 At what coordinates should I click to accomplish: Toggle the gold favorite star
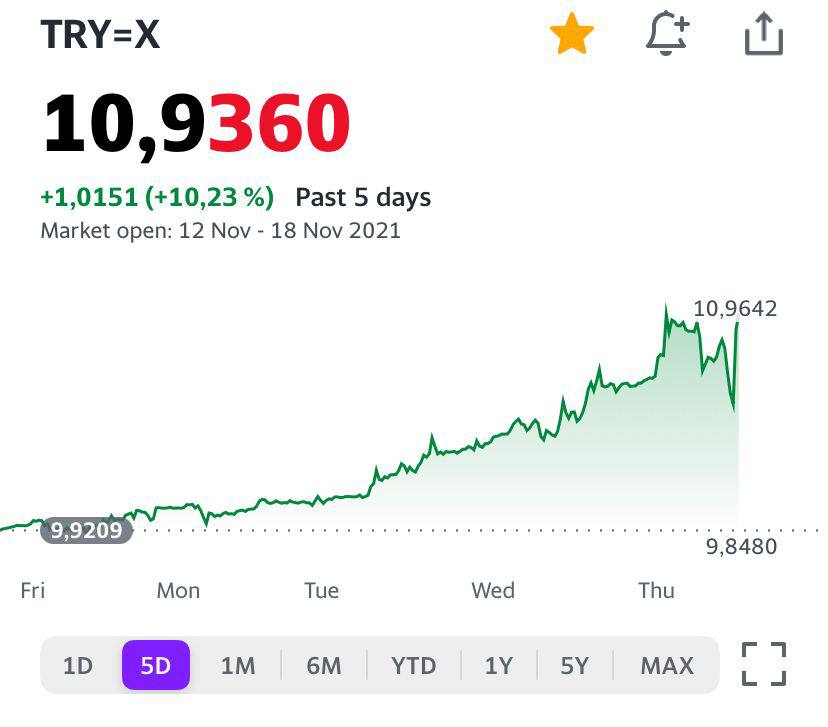pos(572,36)
